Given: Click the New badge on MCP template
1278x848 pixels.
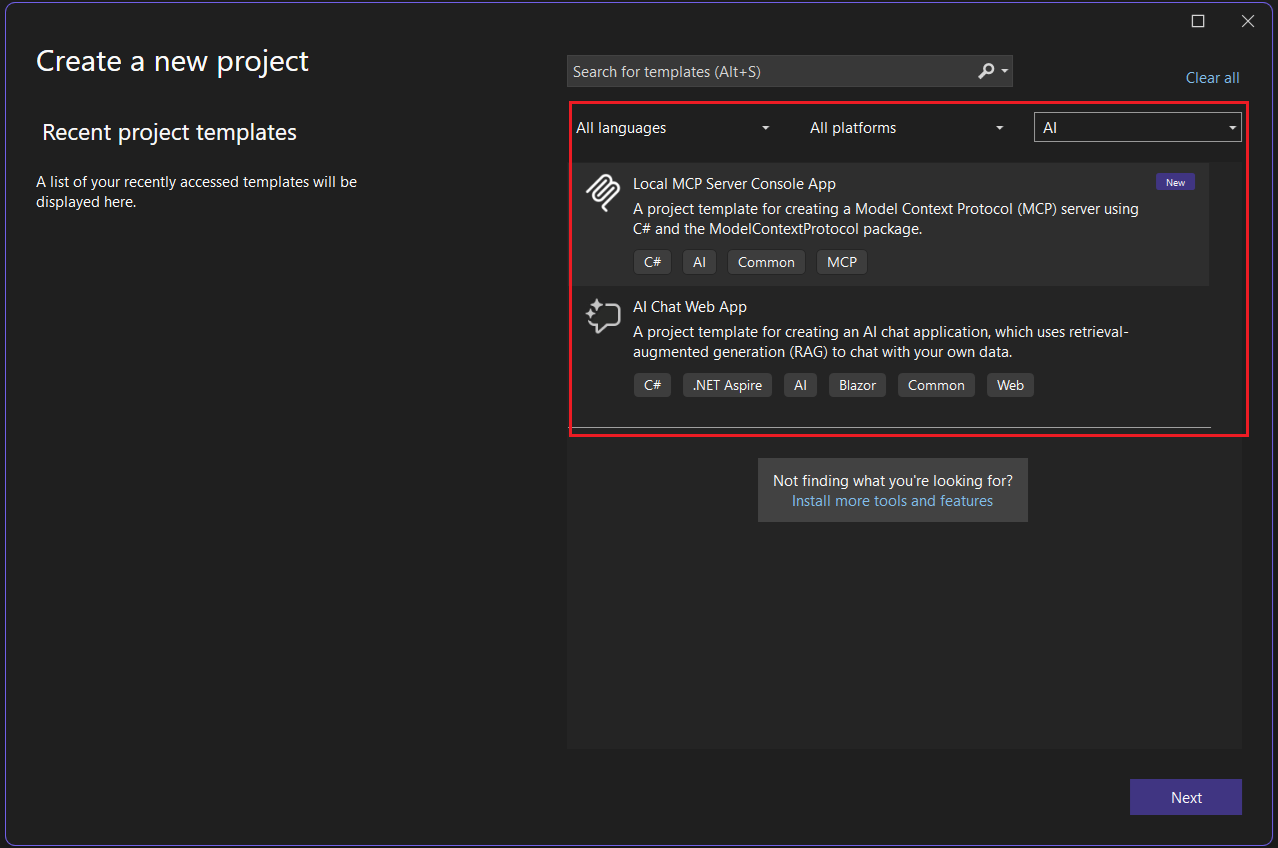Looking at the screenshot, I should [x=1175, y=182].
